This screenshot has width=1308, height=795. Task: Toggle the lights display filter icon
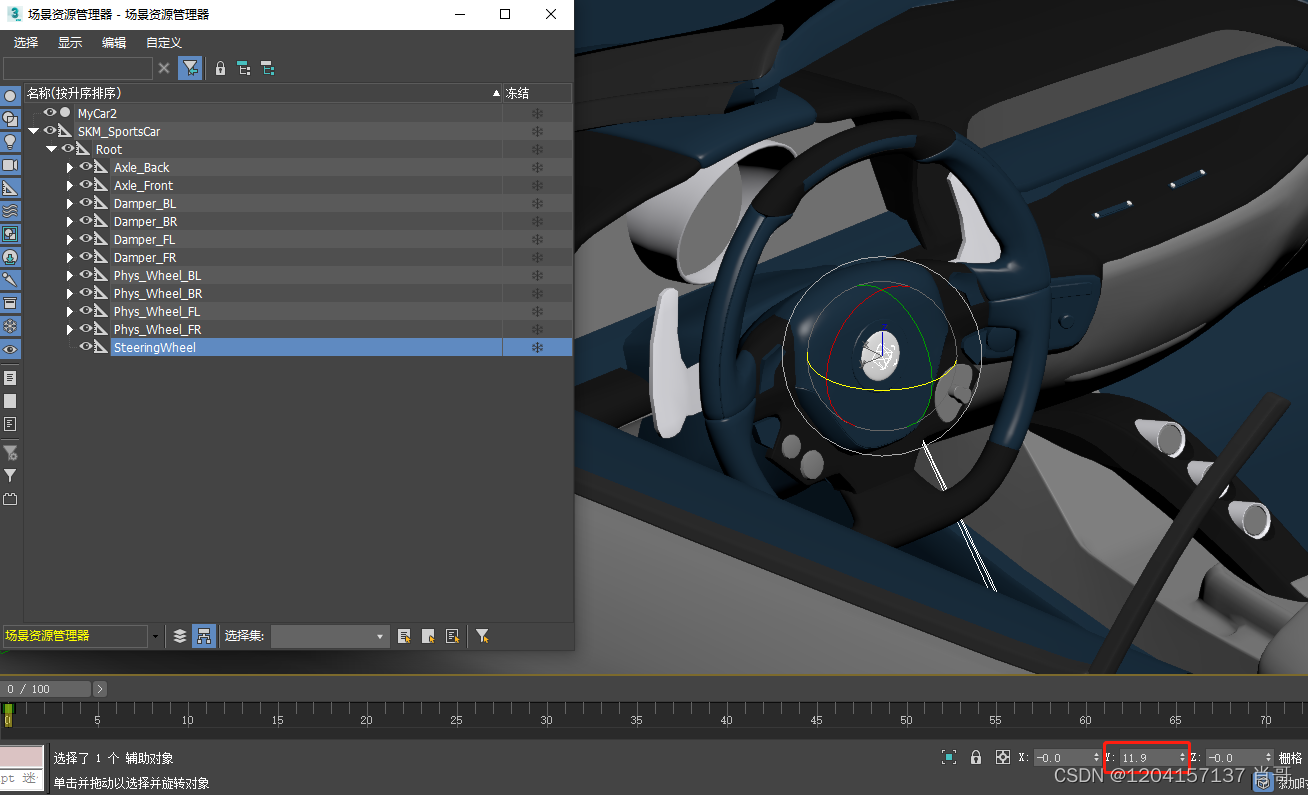tap(10, 142)
